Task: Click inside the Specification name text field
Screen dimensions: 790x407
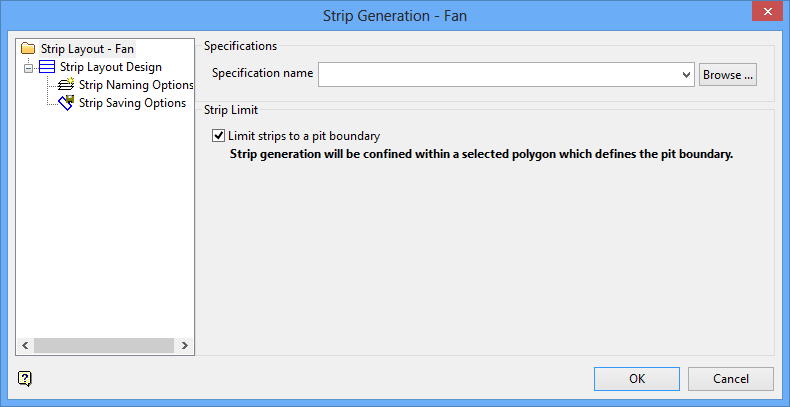Action: tap(498, 74)
